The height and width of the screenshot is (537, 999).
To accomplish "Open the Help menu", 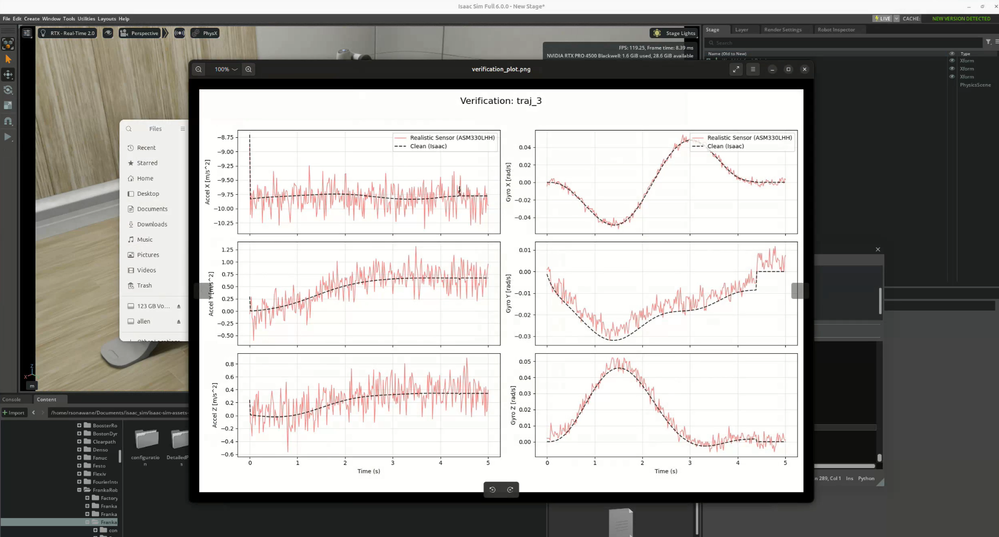I will 124,19.
